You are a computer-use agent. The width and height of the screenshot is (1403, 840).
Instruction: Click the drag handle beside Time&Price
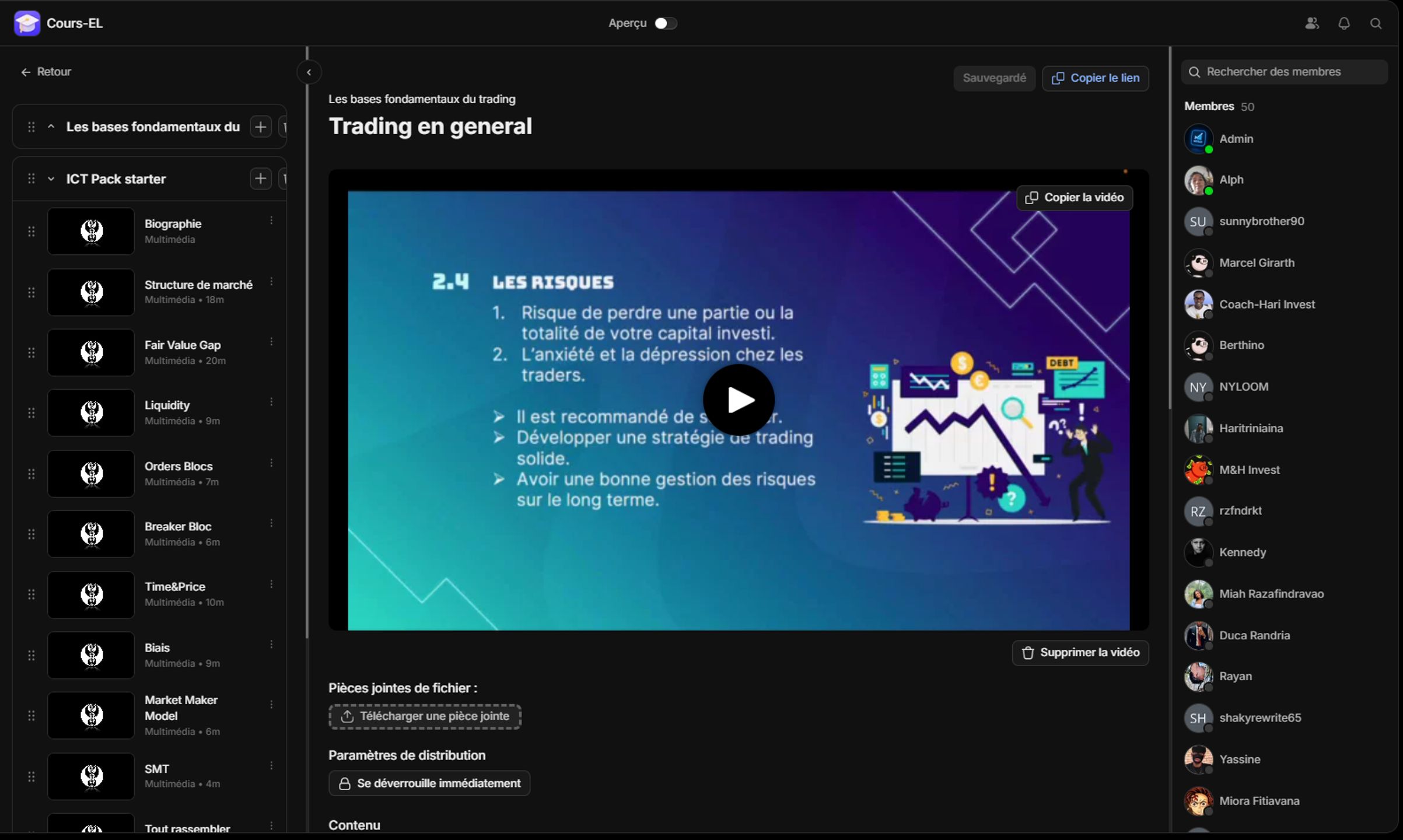(32, 594)
